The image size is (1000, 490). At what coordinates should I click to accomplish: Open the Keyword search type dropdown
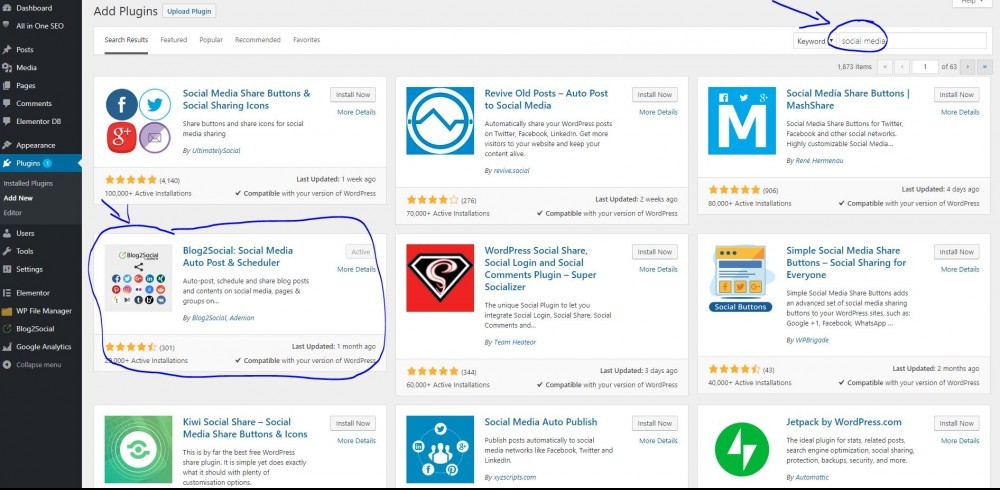click(x=813, y=41)
